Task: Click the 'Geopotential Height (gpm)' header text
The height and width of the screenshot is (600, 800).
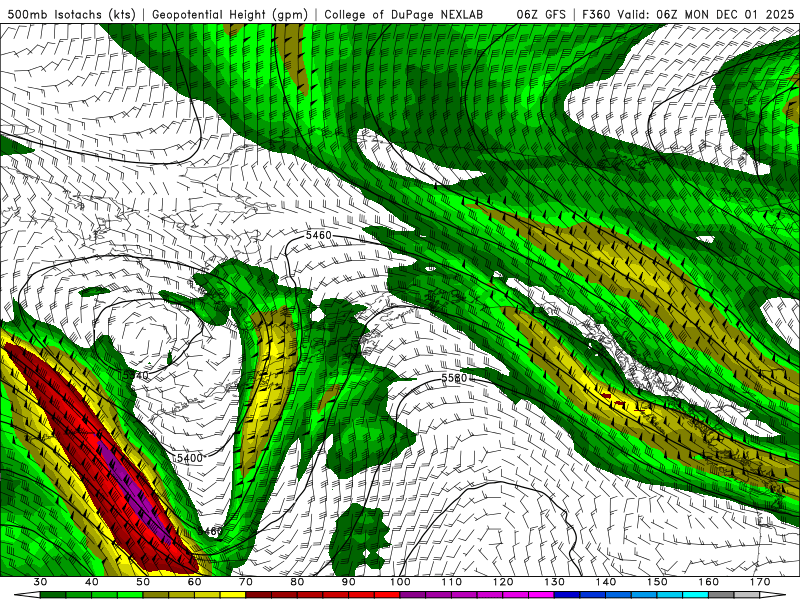Action: 230,14
